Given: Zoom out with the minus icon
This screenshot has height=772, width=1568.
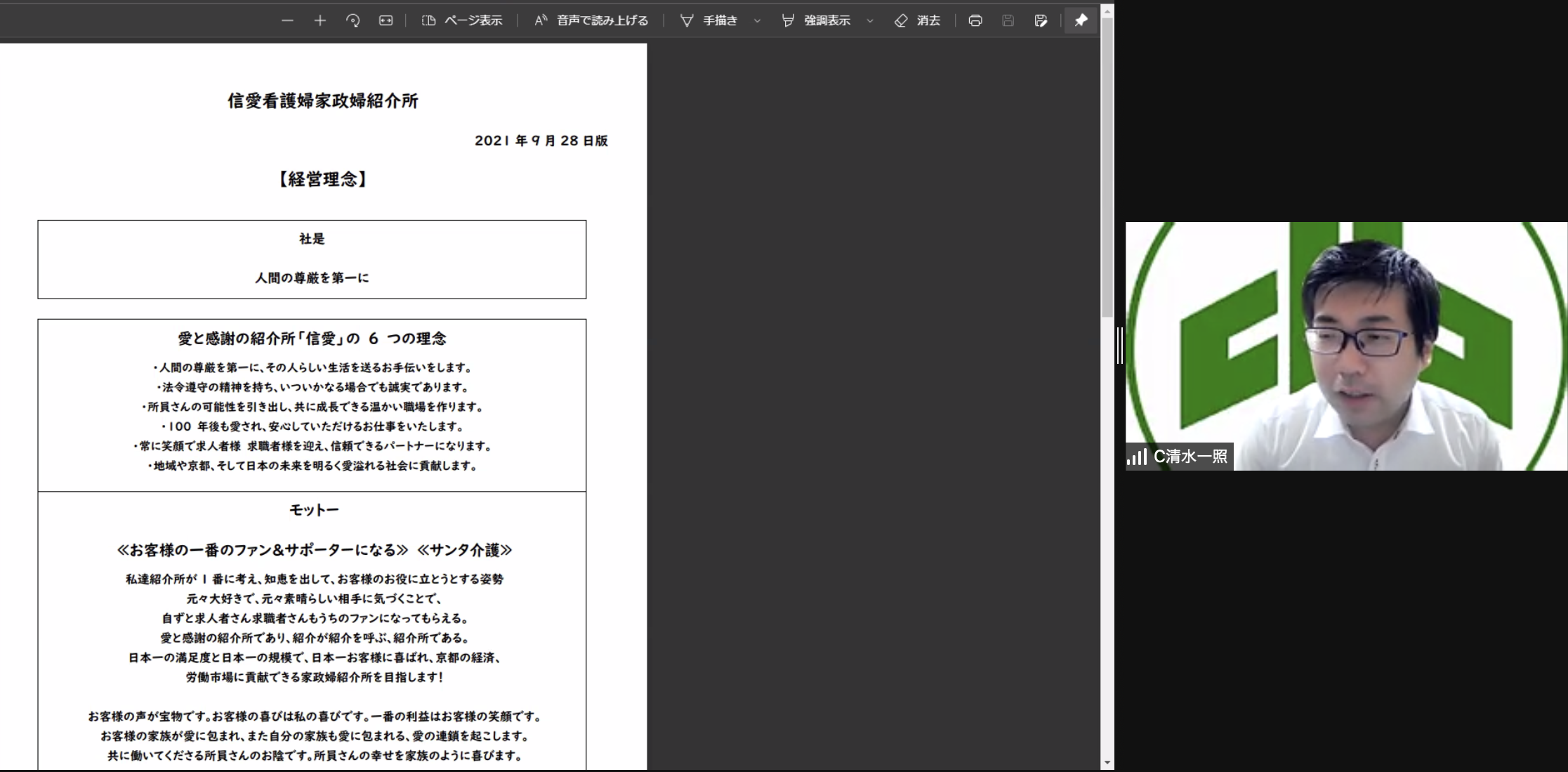Looking at the screenshot, I should [x=287, y=20].
